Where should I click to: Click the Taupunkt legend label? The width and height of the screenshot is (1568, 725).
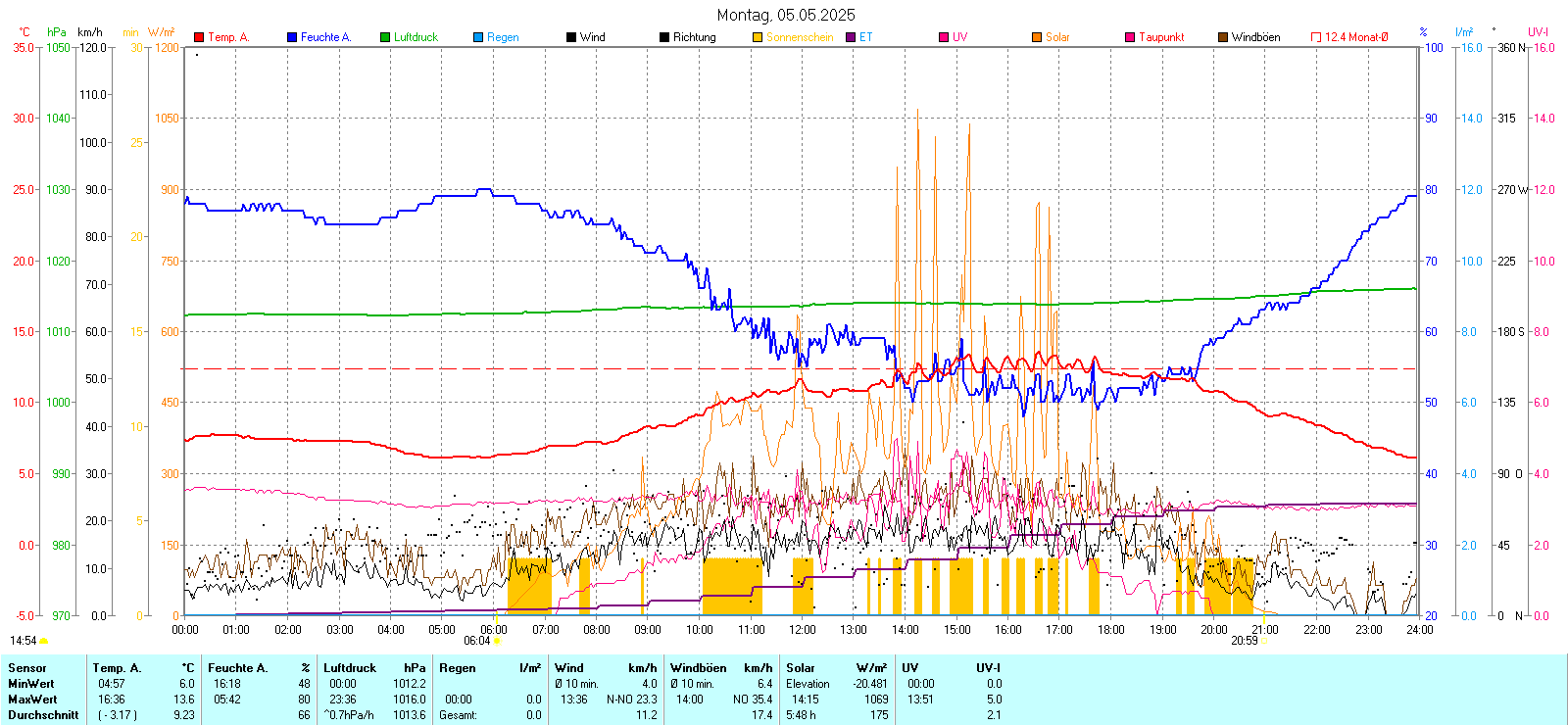[x=1161, y=37]
